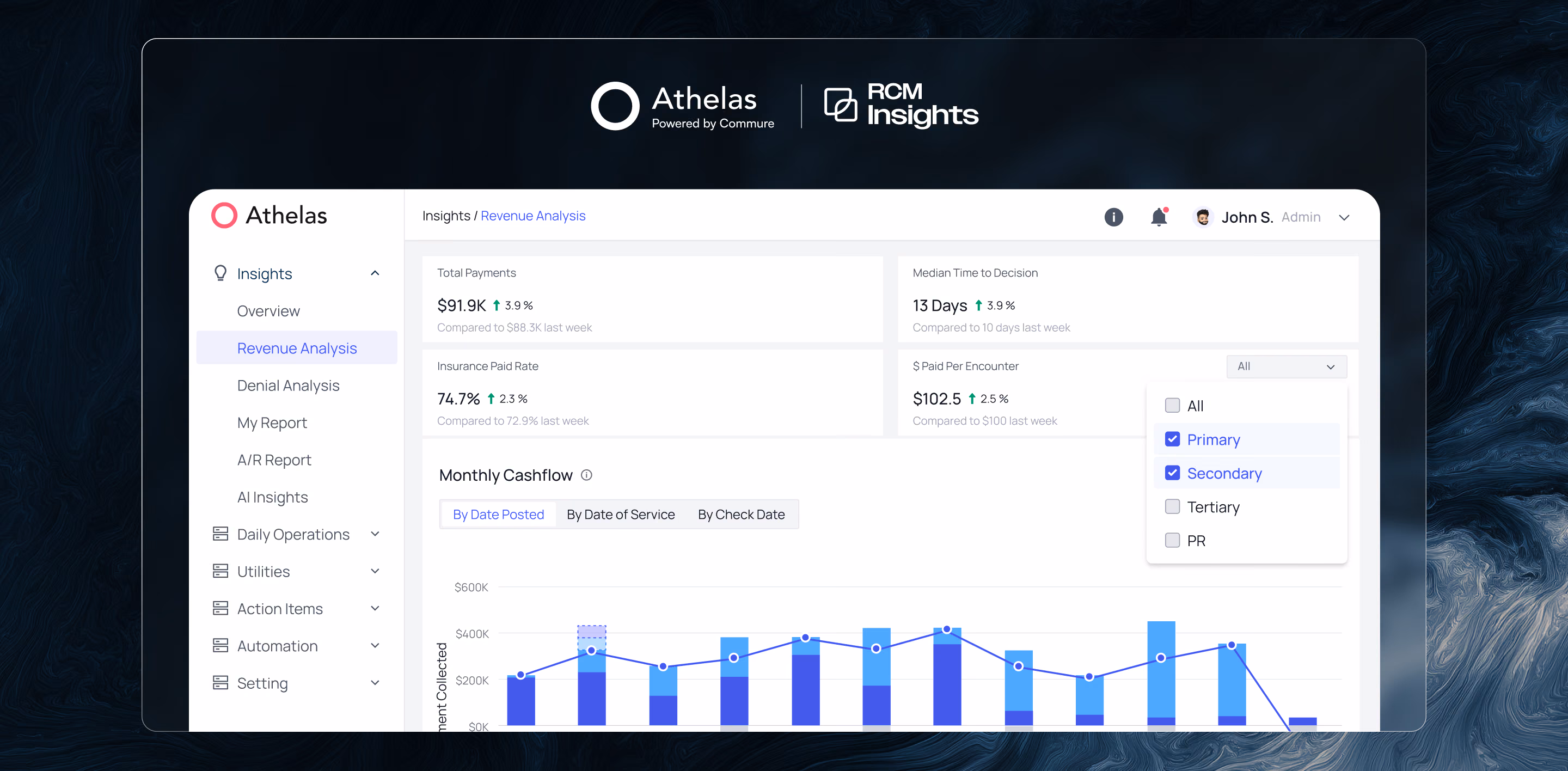Click the white Athelas ring logo in banner
Image resolution: width=1568 pixels, height=771 pixels.
(x=615, y=106)
